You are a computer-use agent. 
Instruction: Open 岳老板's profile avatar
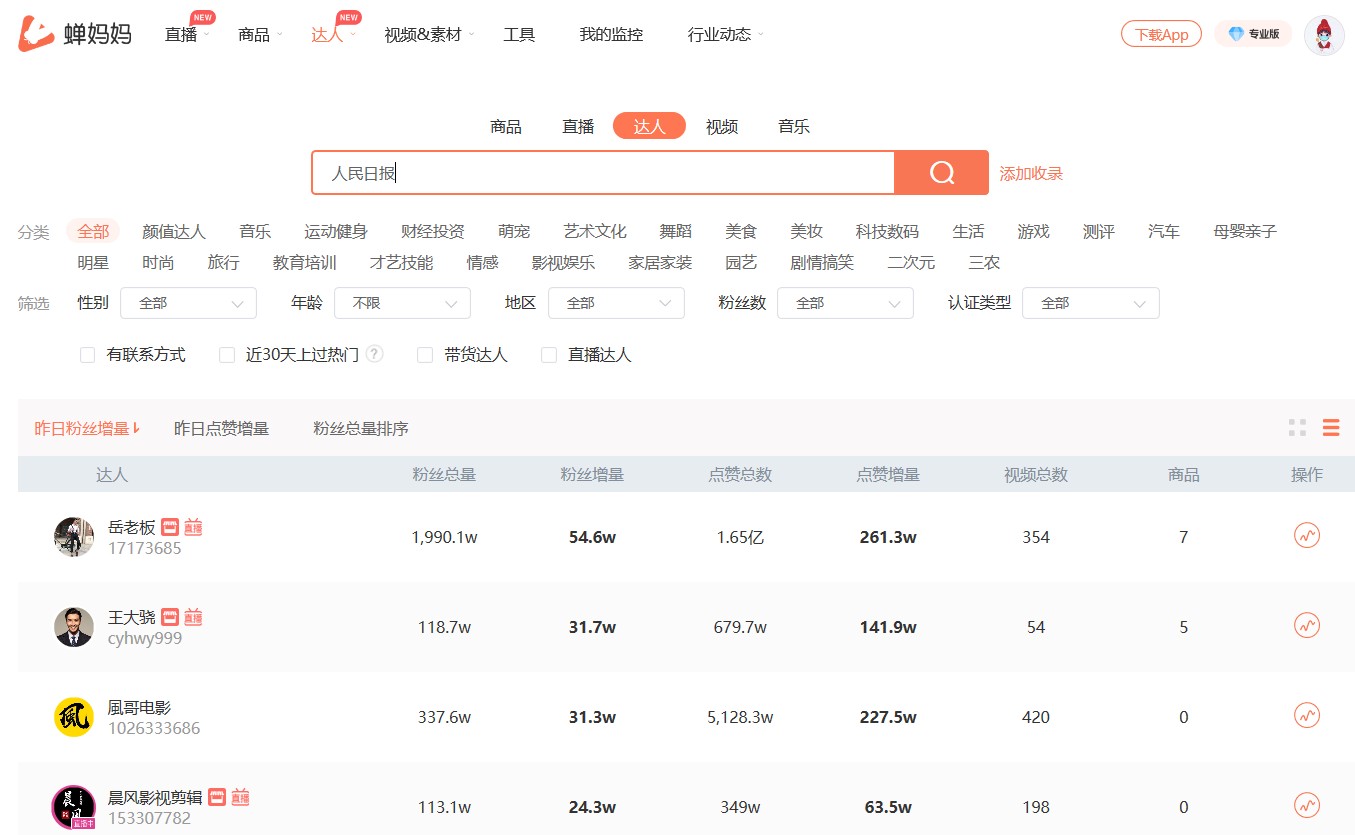point(74,537)
